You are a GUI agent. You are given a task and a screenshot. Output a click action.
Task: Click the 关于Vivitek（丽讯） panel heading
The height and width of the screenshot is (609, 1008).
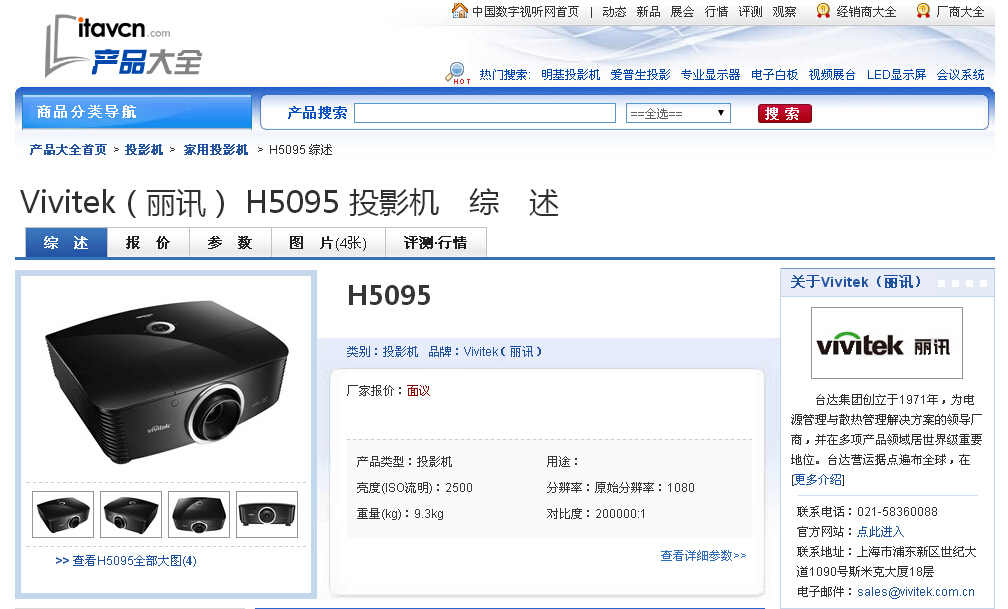(x=856, y=282)
